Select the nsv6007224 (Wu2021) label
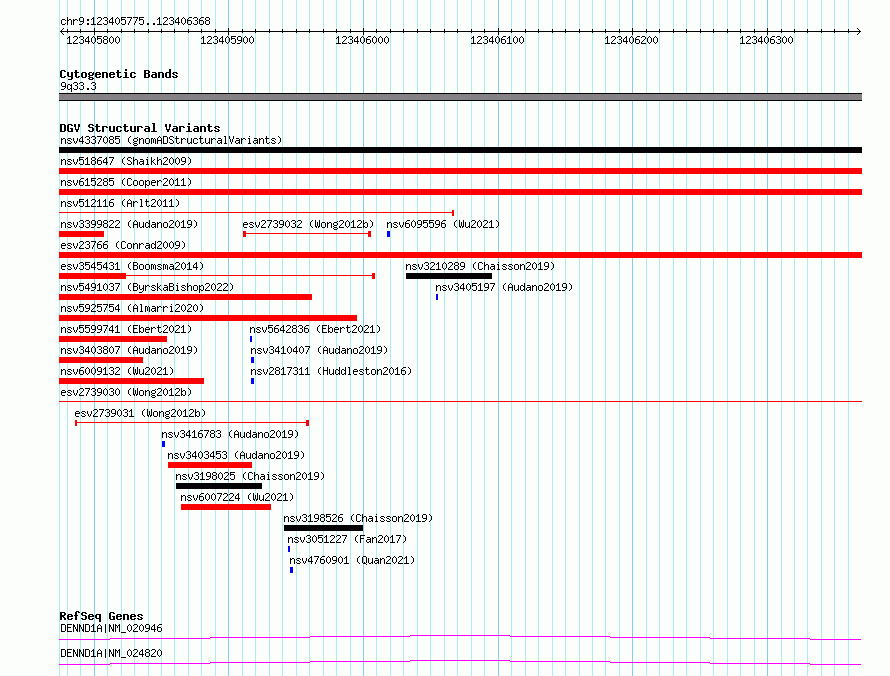This screenshot has width=890, height=676. 237,497
